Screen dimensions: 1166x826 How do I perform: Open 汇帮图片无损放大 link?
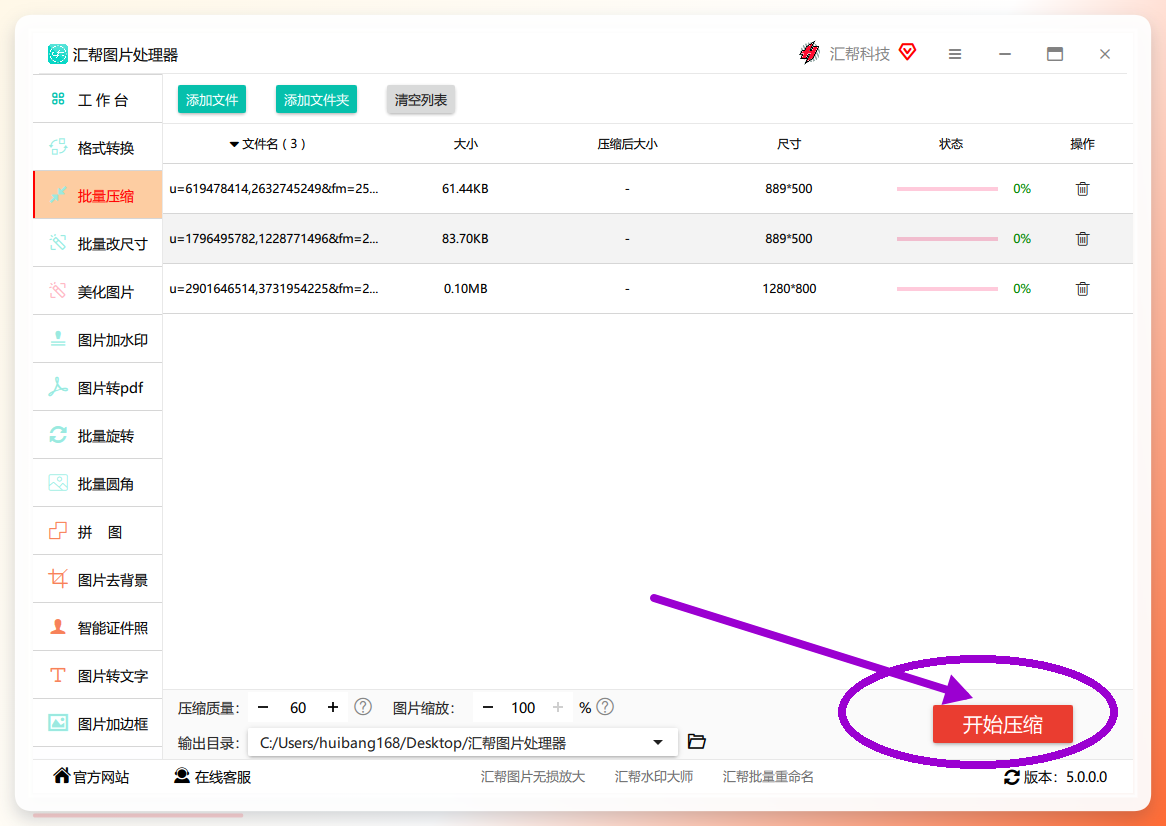(533, 777)
